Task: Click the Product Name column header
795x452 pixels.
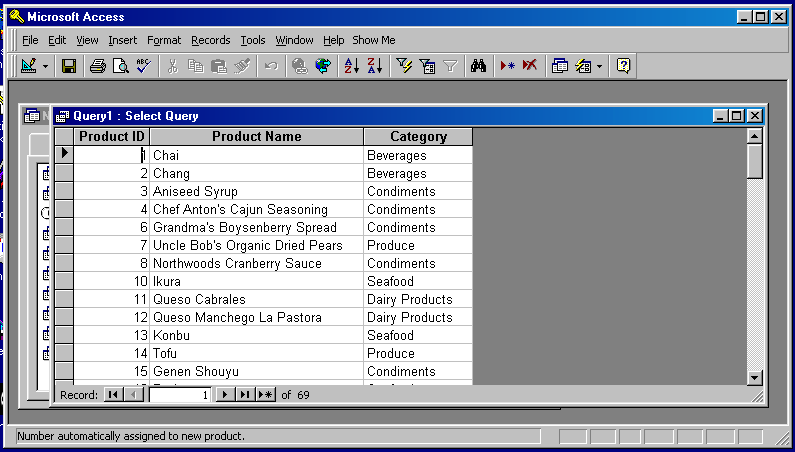Action: pyautogui.click(x=256, y=137)
